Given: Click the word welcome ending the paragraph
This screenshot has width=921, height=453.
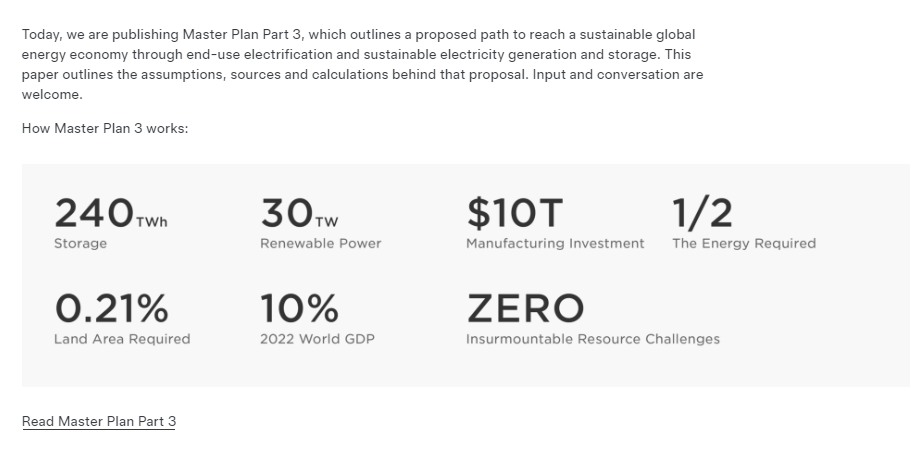Looking at the screenshot, I should pos(52,94).
